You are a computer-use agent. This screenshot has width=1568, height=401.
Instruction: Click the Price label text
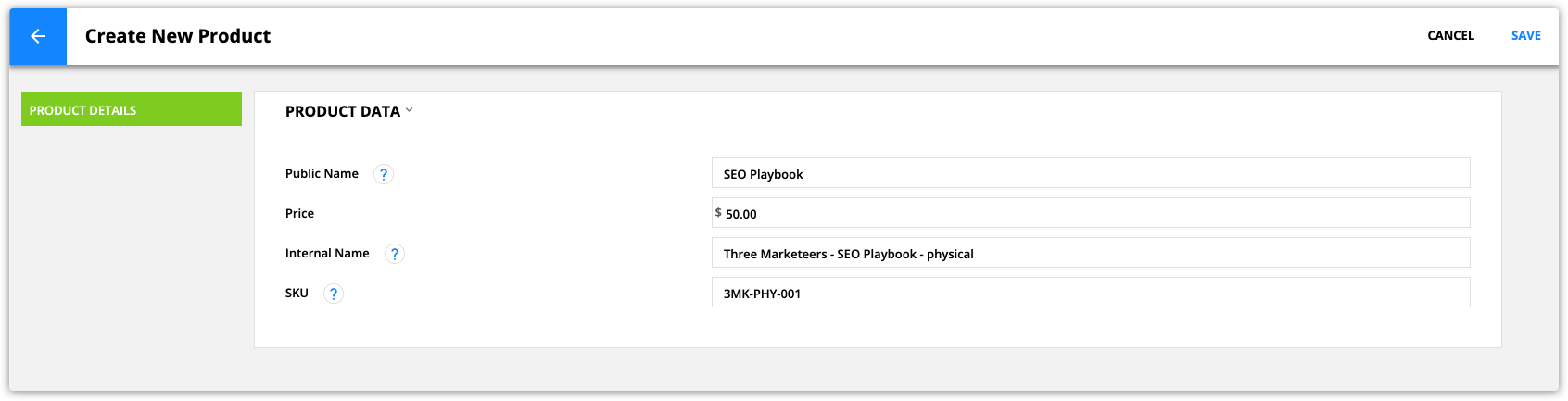pyautogui.click(x=299, y=214)
